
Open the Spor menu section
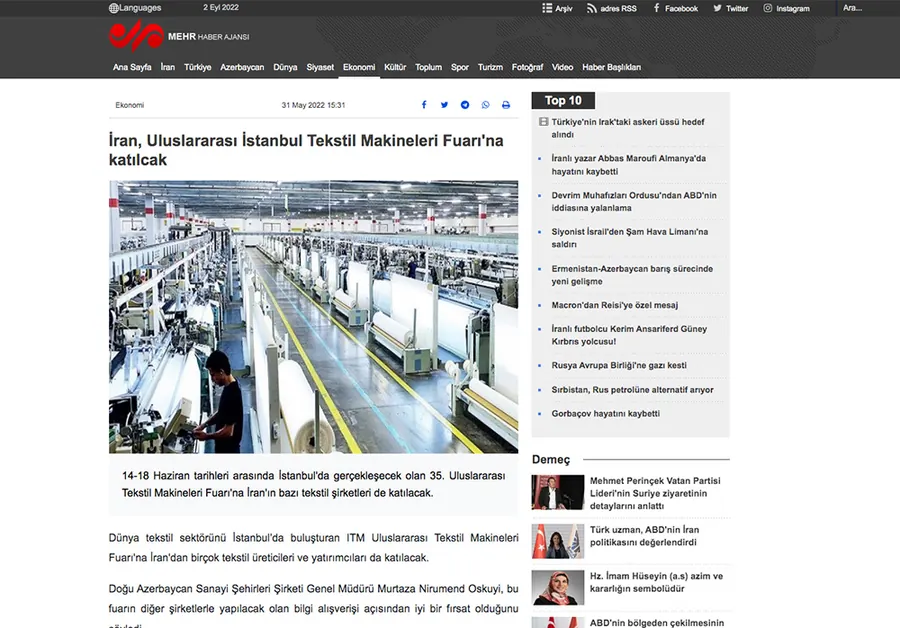pos(460,67)
